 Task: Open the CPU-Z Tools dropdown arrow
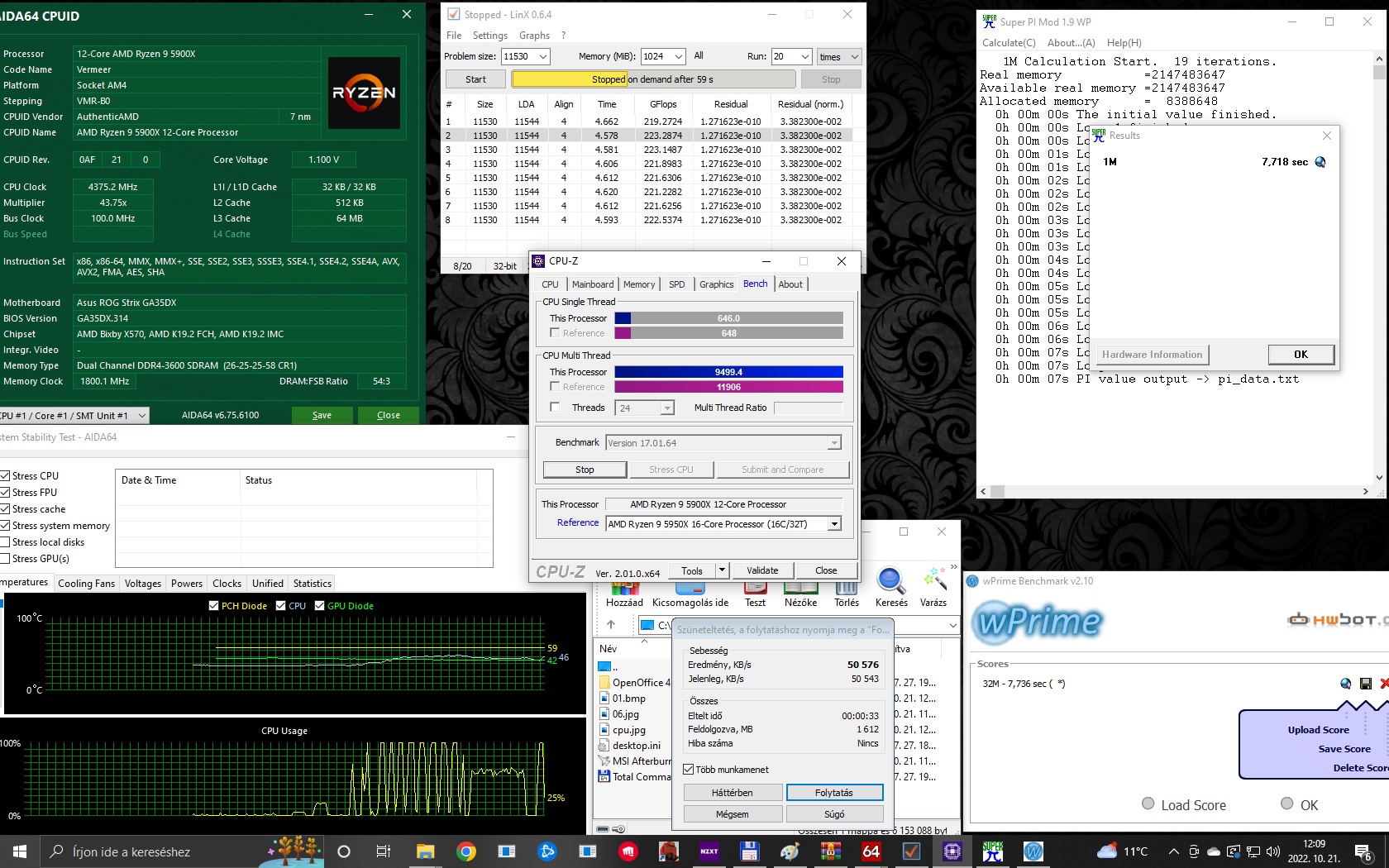pyautogui.click(x=722, y=570)
